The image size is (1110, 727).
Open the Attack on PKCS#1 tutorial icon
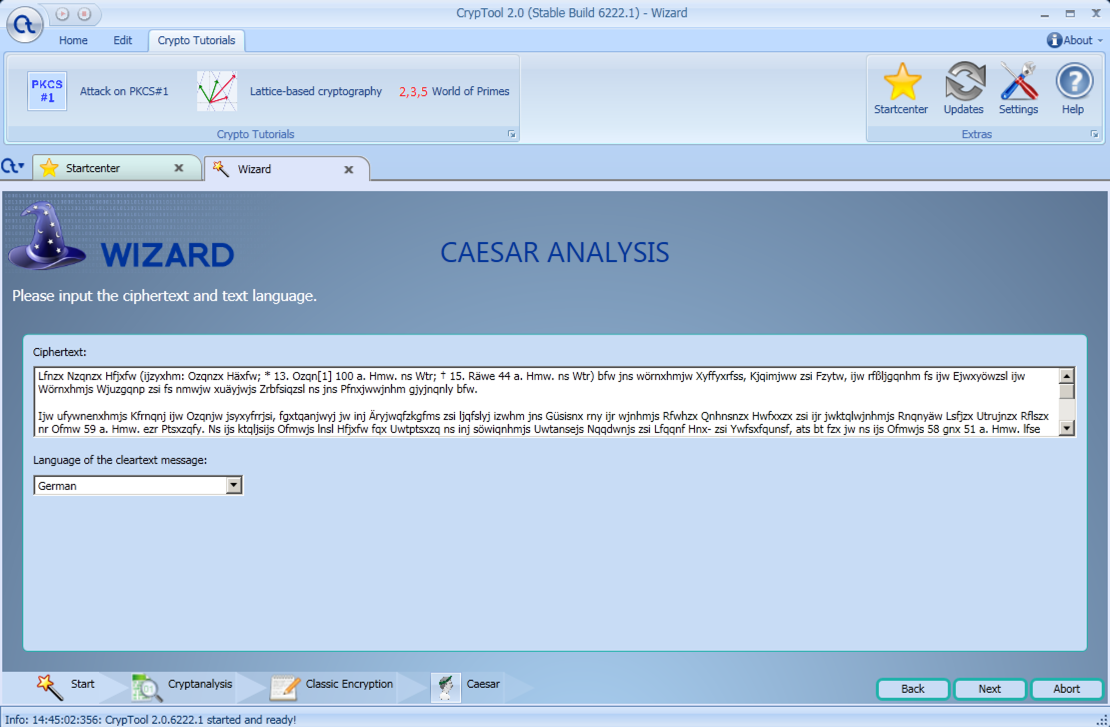tap(47, 91)
